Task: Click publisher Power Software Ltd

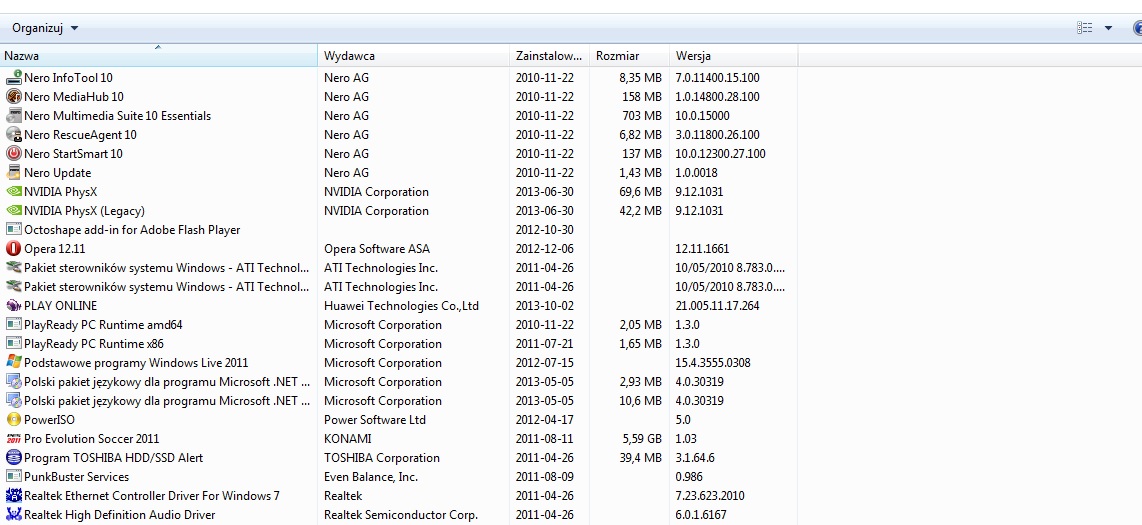Action: (x=375, y=419)
